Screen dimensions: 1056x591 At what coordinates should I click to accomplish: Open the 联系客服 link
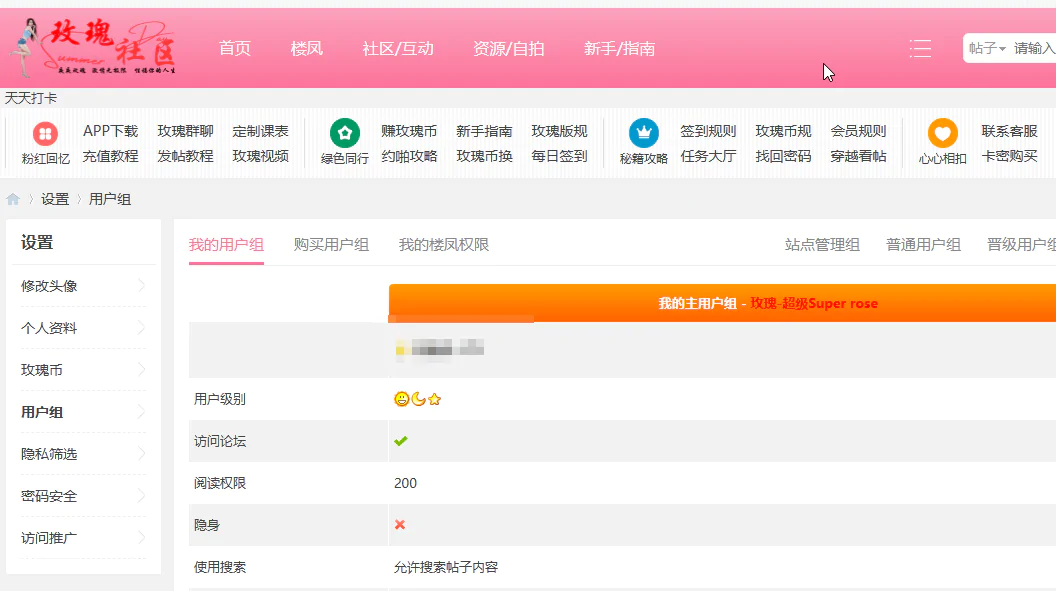coord(1009,131)
